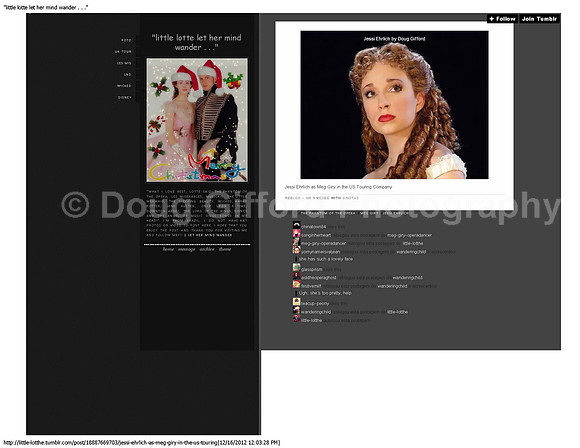
Task: Click the theme link
Action: pos(225,249)
